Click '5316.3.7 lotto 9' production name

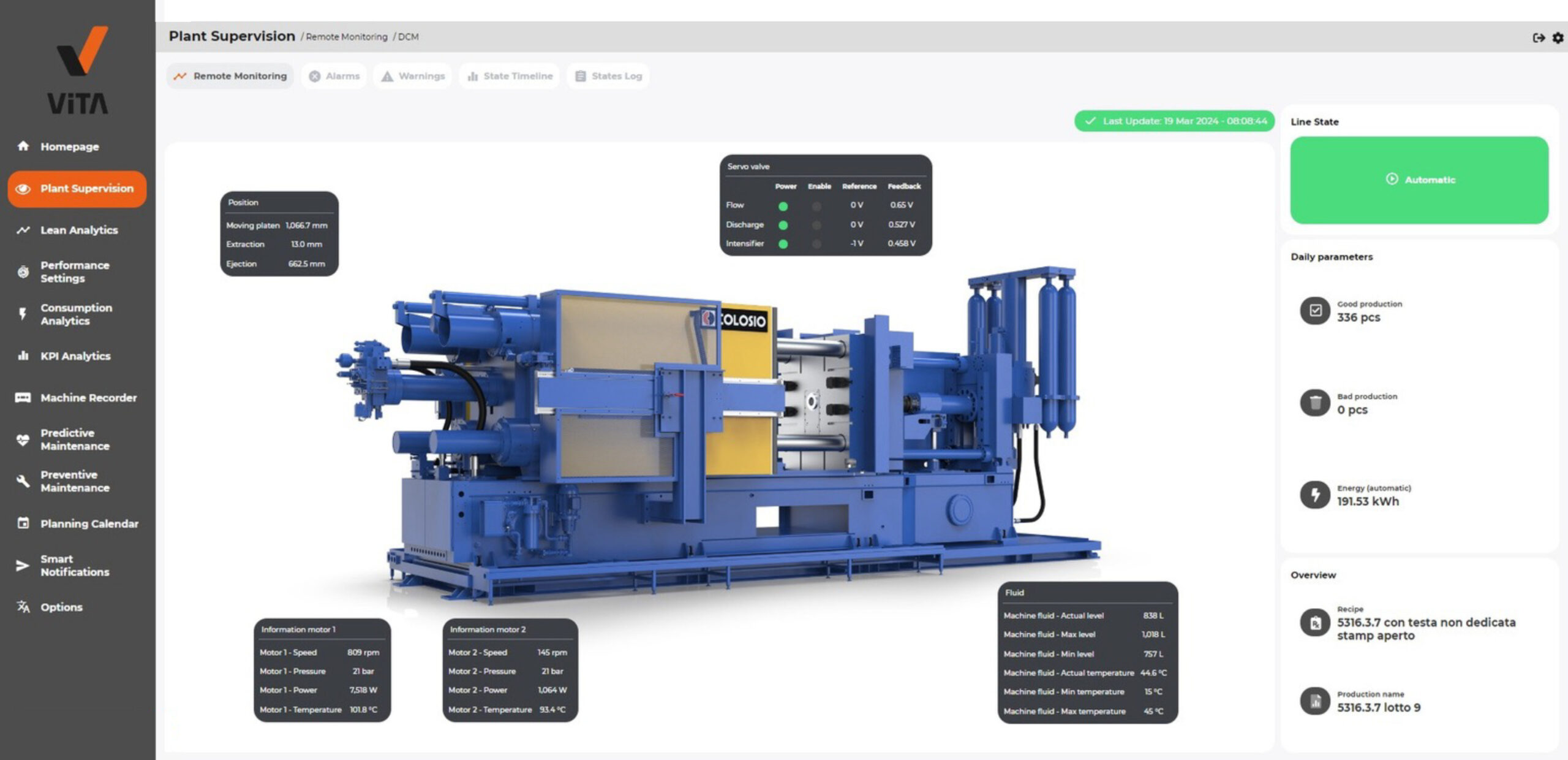coord(1379,707)
